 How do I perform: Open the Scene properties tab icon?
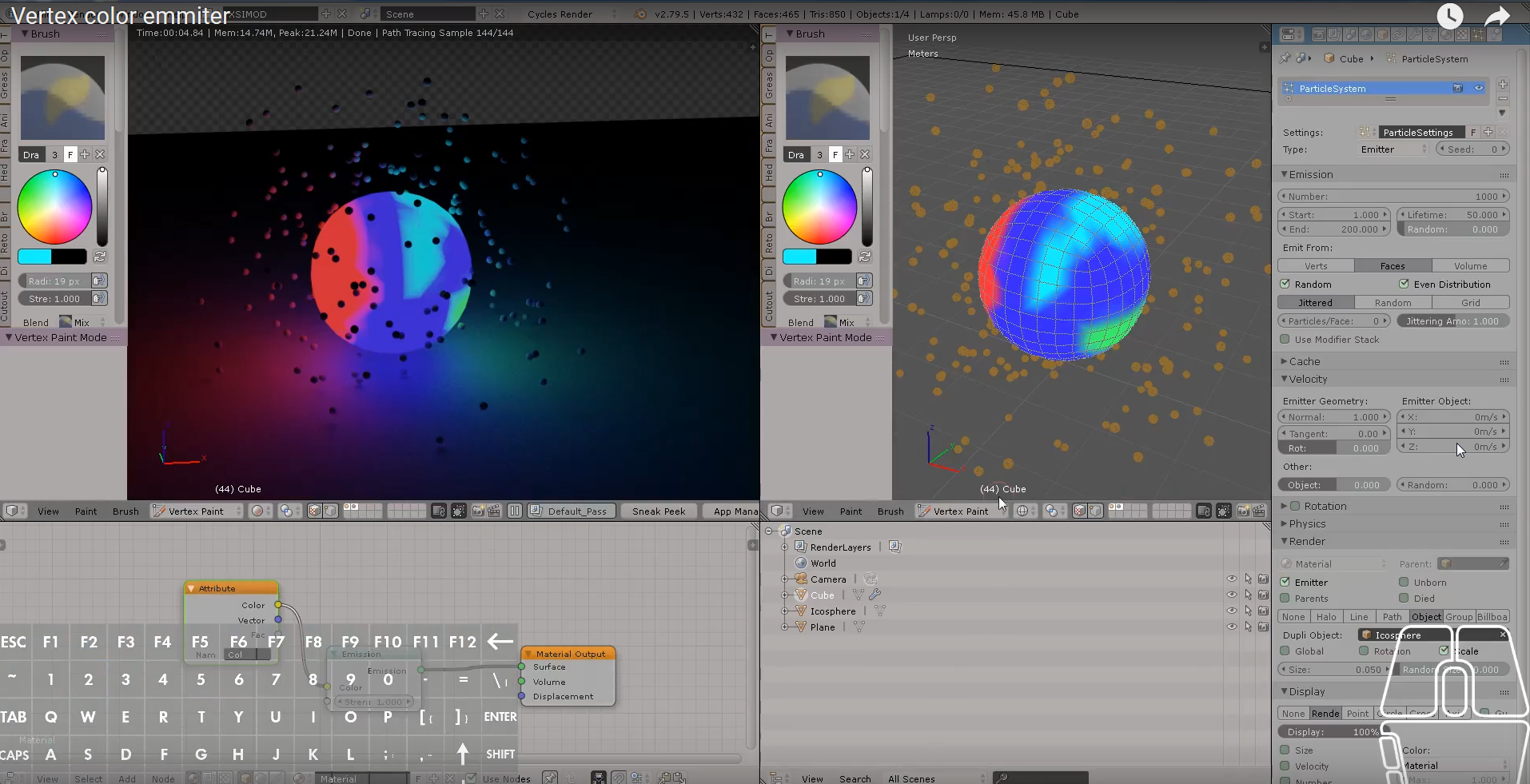1350,34
